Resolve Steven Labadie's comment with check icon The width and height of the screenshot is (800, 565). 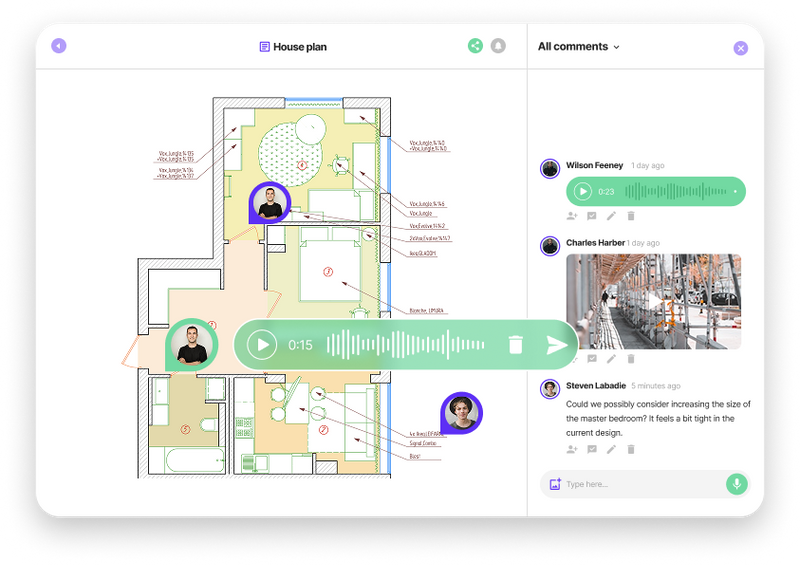[x=592, y=449]
